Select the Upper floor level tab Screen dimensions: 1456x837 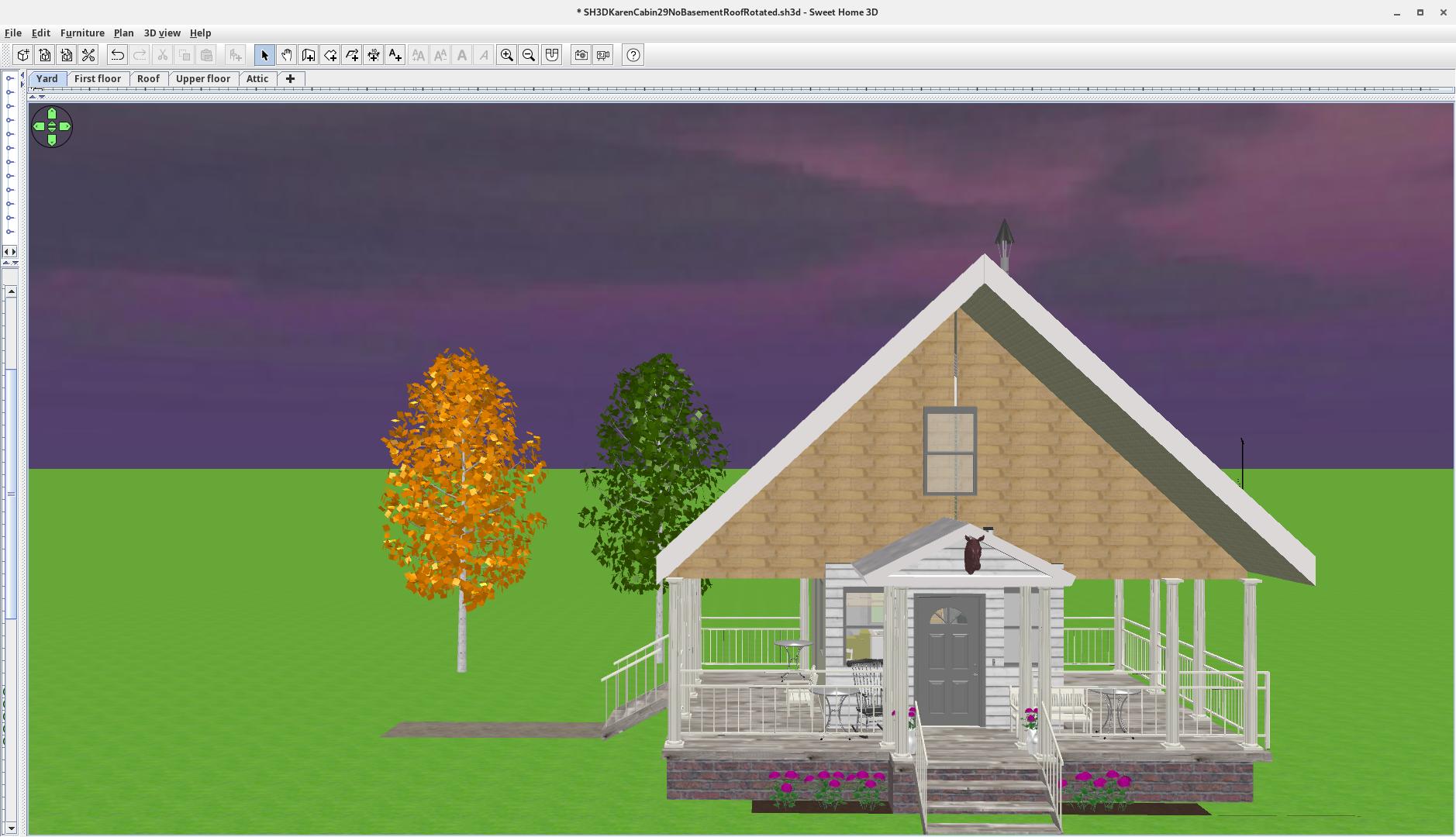203,78
